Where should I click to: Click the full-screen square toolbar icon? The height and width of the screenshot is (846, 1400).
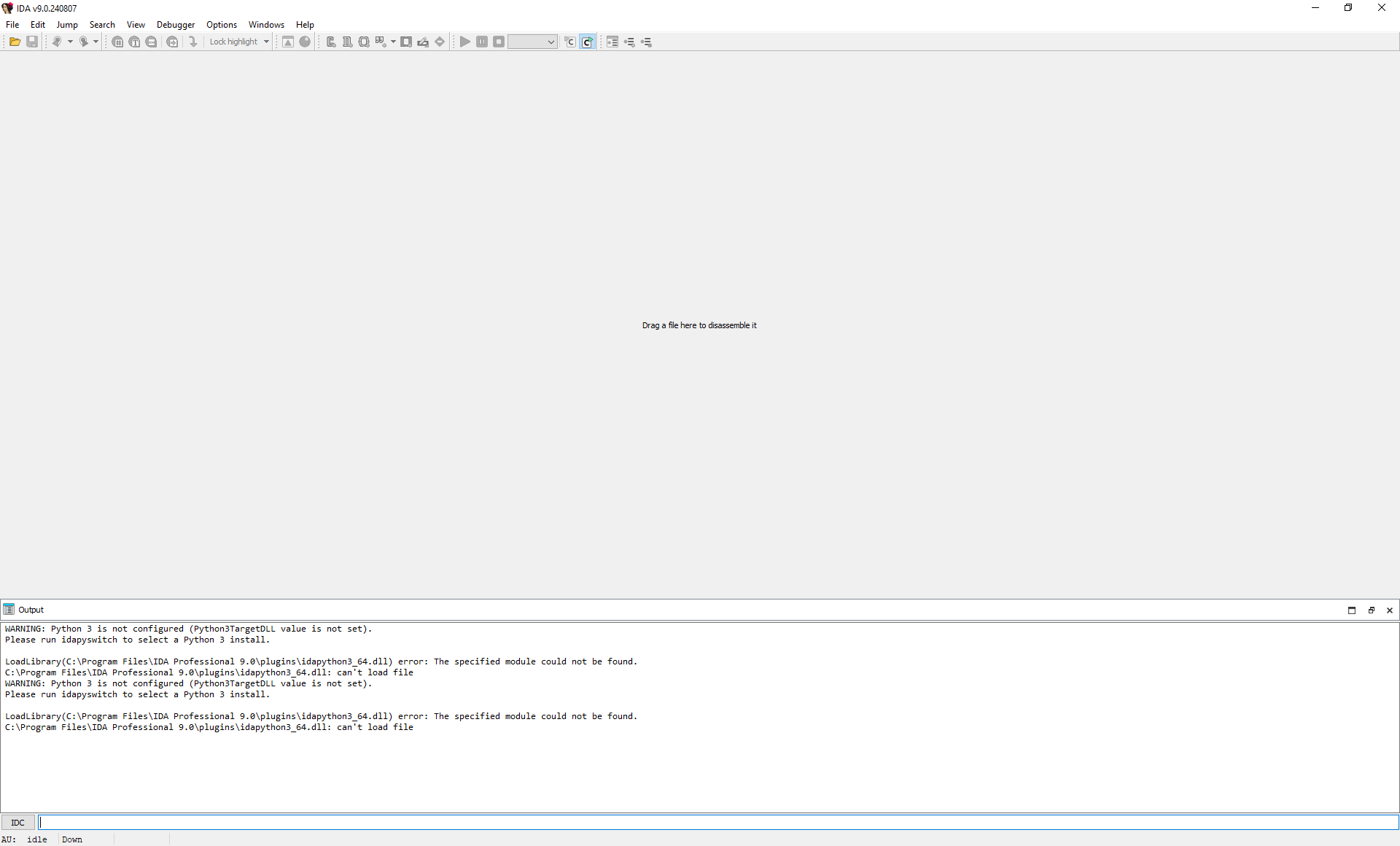tap(406, 42)
